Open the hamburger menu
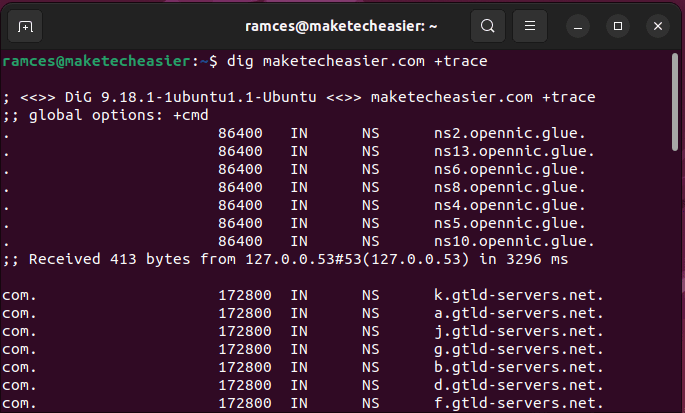685x413 pixels. click(x=531, y=25)
